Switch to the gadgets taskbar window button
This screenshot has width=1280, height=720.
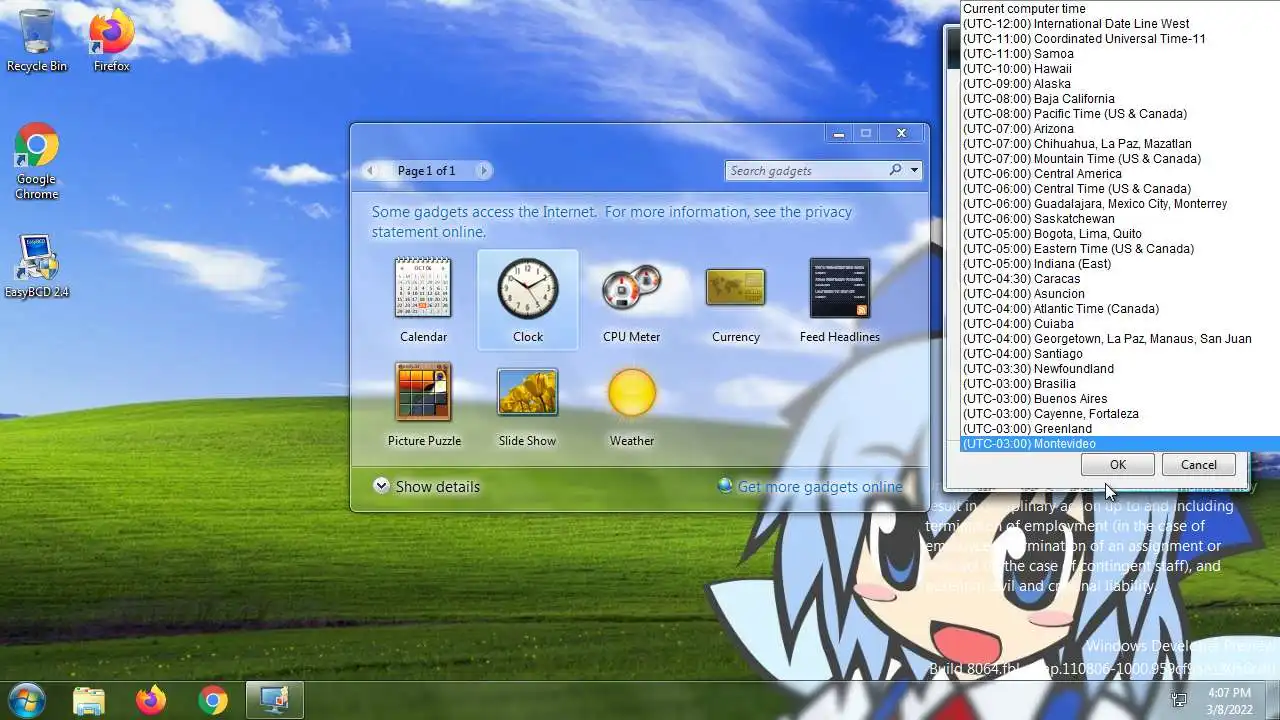pos(274,700)
